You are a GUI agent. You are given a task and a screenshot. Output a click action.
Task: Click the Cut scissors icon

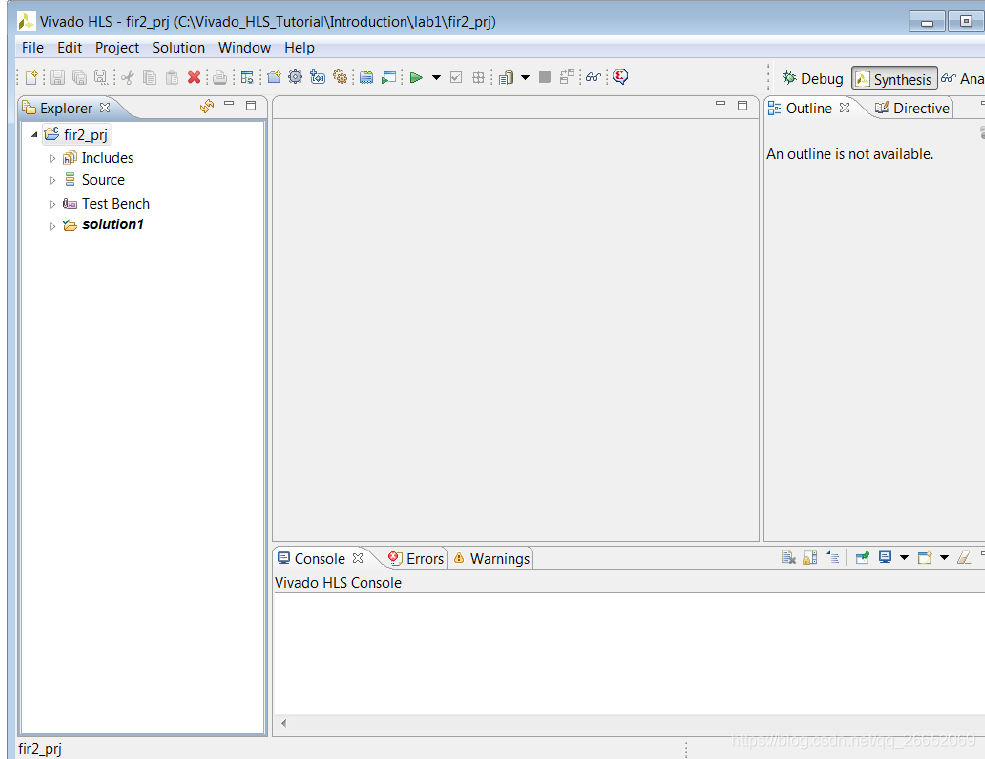coord(128,77)
